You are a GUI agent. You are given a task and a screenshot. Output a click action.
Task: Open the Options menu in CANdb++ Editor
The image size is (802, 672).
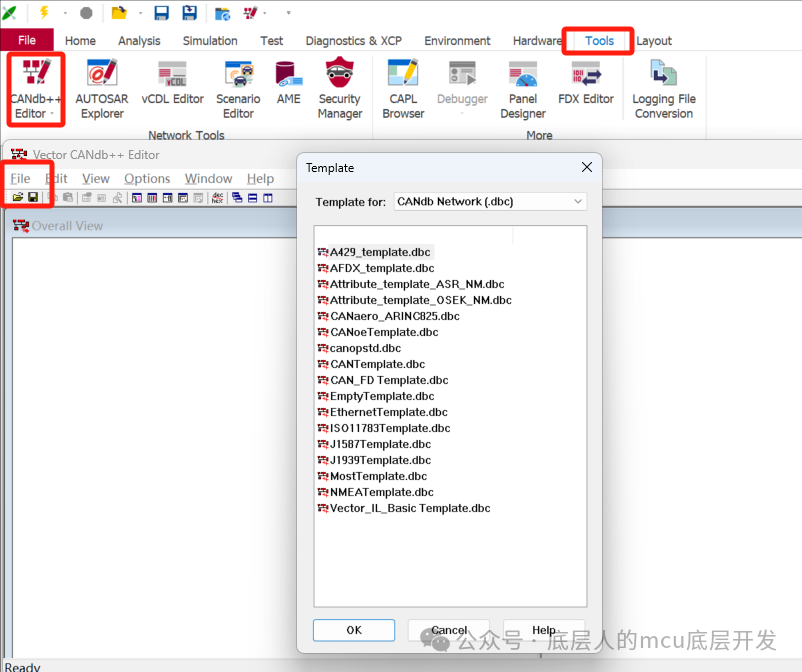[x=147, y=178]
